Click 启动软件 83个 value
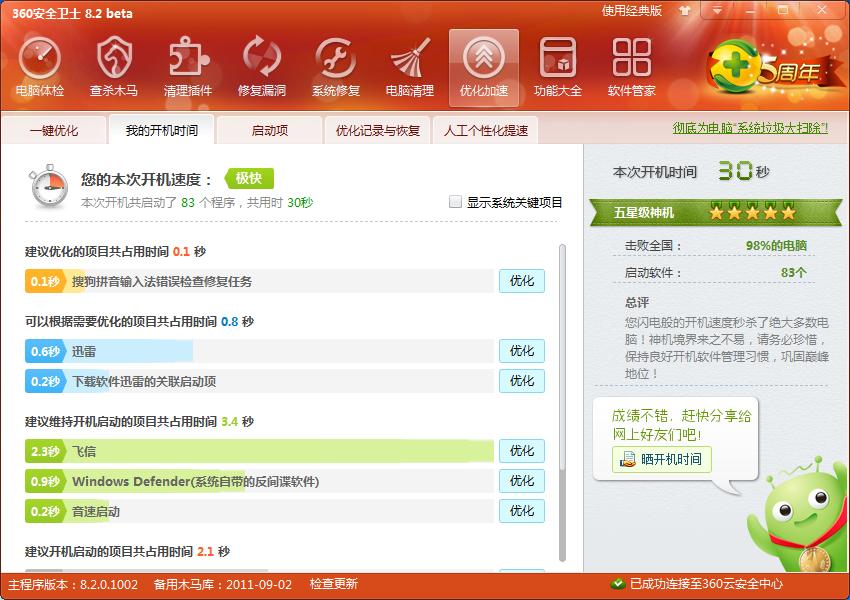The height and width of the screenshot is (600, 850). coord(794,273)
